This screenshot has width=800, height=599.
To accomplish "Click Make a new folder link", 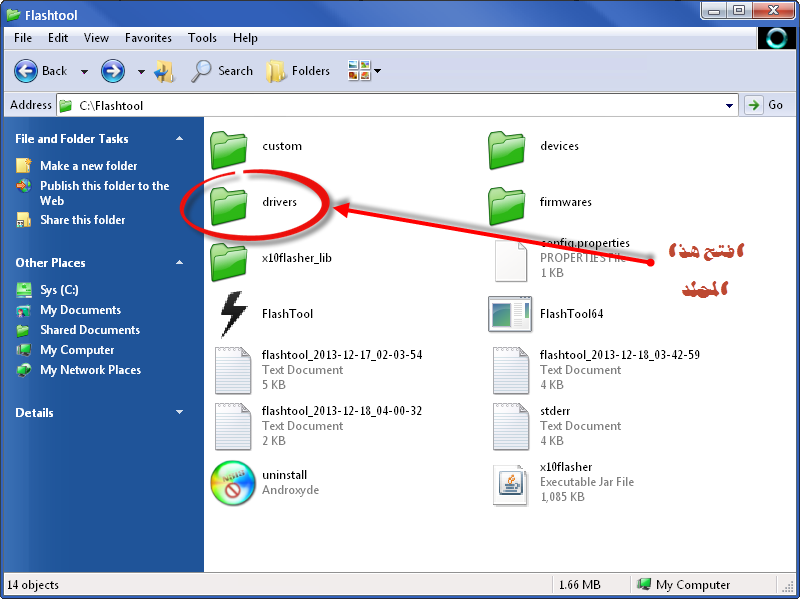I will click(89, 166).
